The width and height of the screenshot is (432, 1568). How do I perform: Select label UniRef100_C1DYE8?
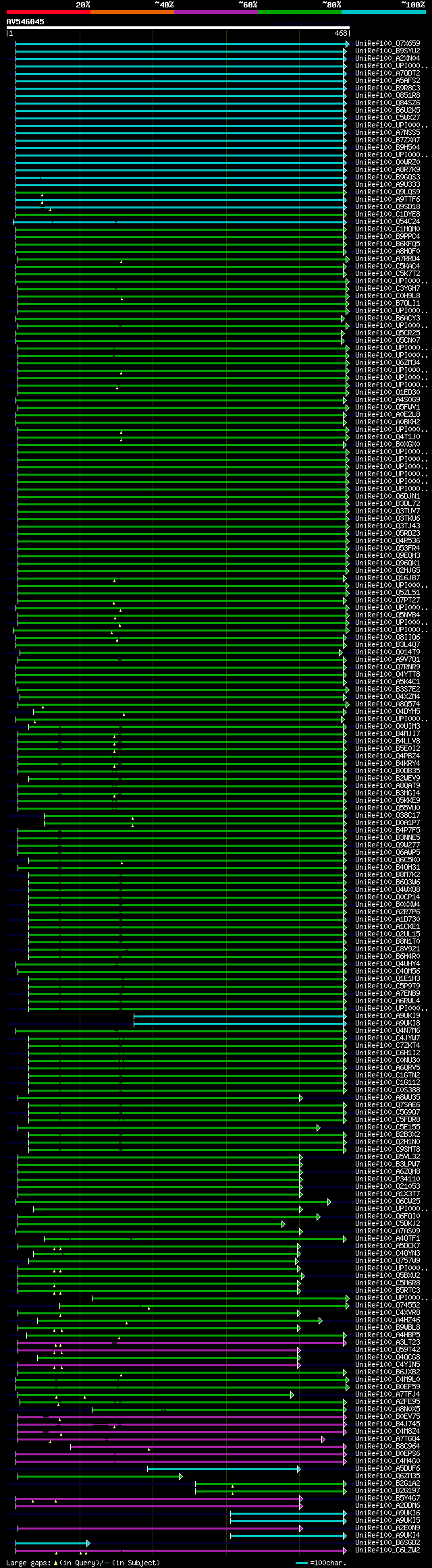tap(387, 215)
